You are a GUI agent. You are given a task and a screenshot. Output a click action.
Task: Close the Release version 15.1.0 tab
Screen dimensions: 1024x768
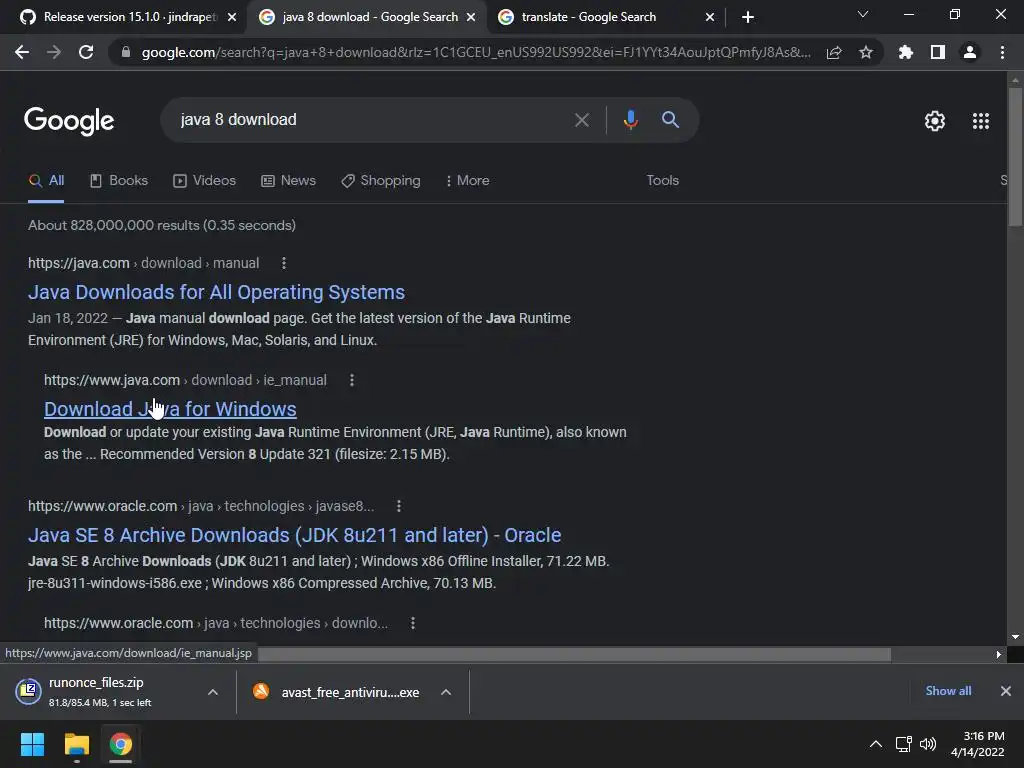click(232, 17)
